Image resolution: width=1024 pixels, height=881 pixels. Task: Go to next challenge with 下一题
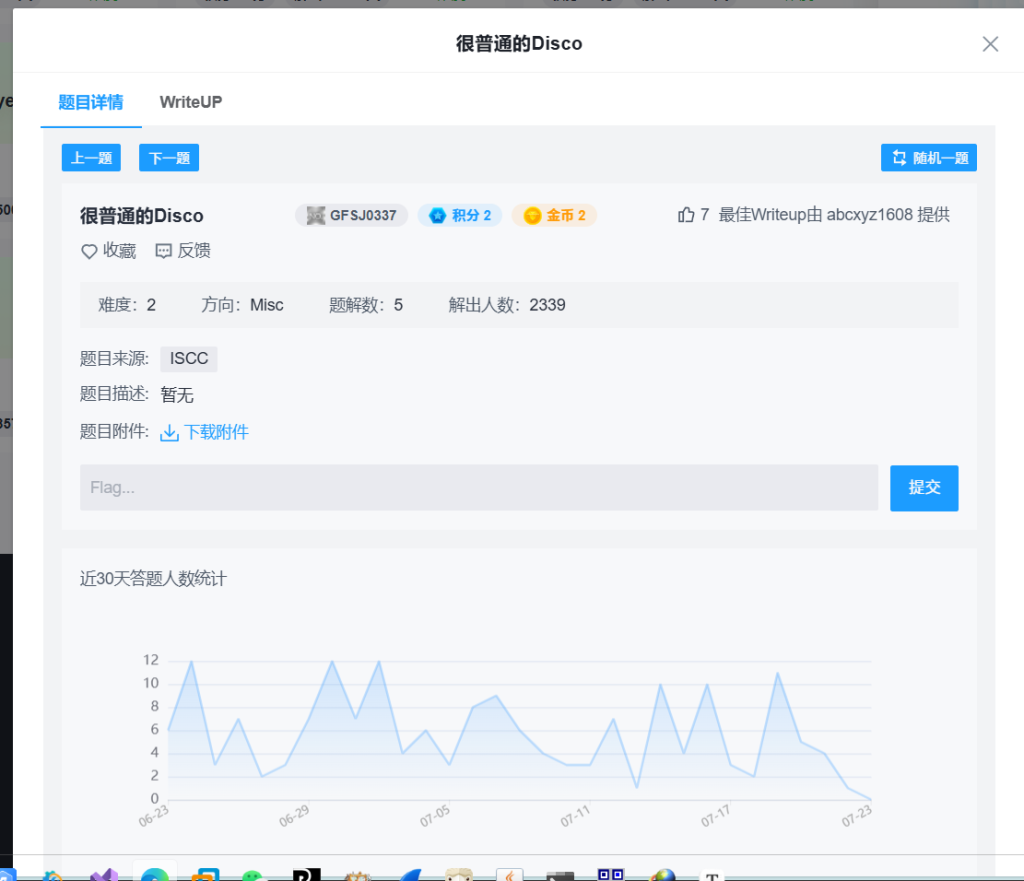click(169, 158)
